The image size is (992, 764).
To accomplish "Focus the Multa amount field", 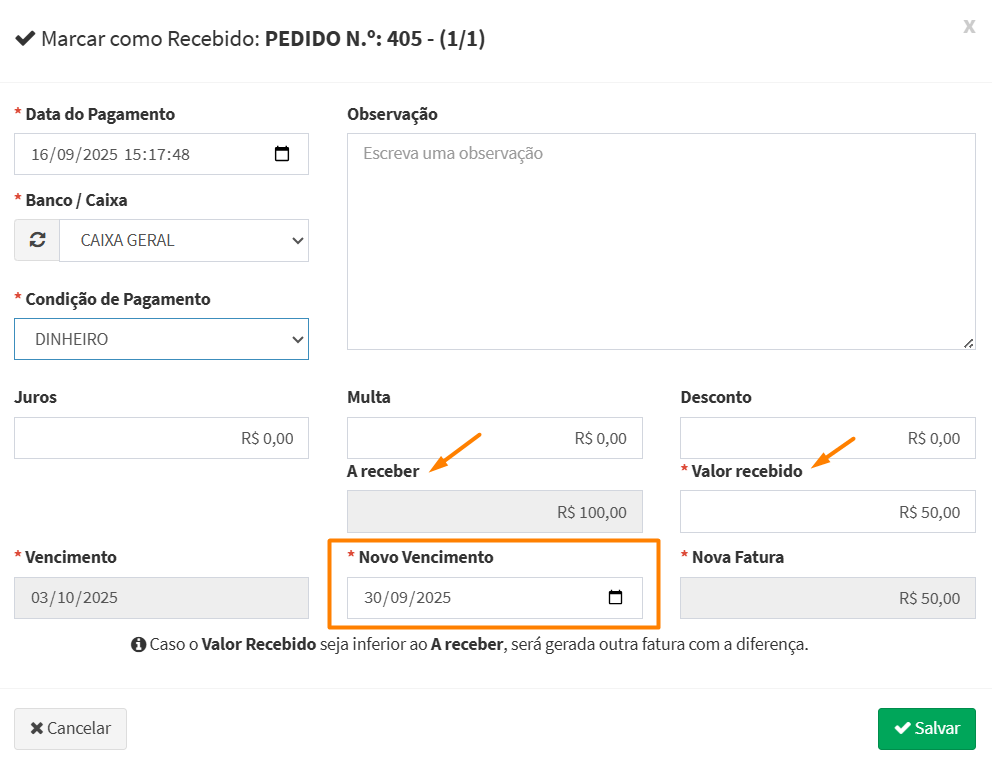I will point(494,438).
